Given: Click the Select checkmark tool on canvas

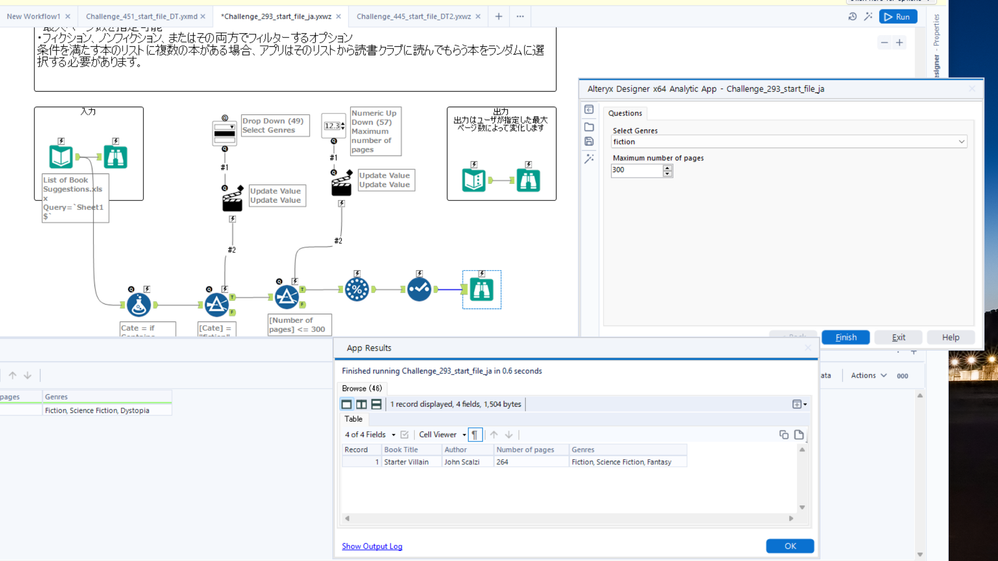Looking at the screenshot, I should (419, 290).
